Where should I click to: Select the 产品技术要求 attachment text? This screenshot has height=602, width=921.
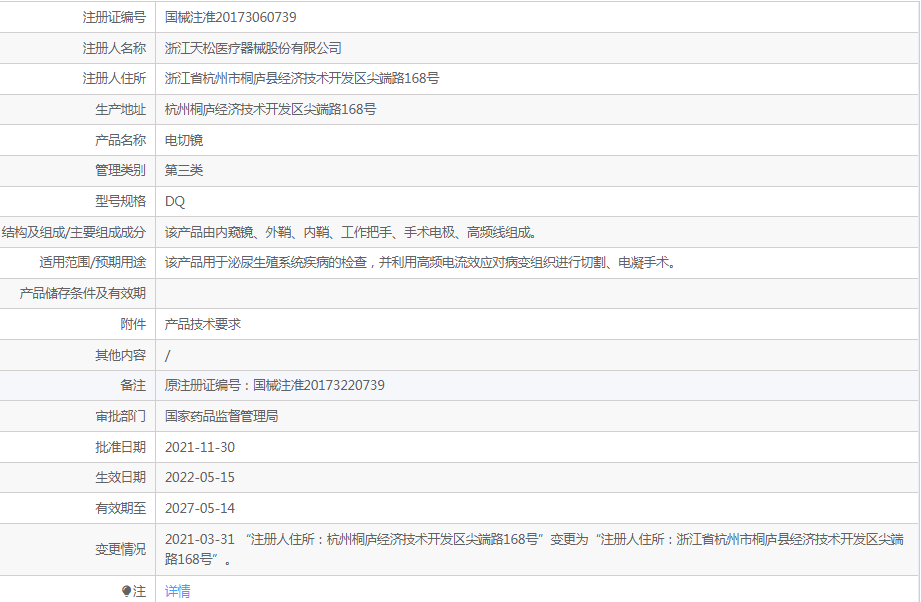(203, 324)
